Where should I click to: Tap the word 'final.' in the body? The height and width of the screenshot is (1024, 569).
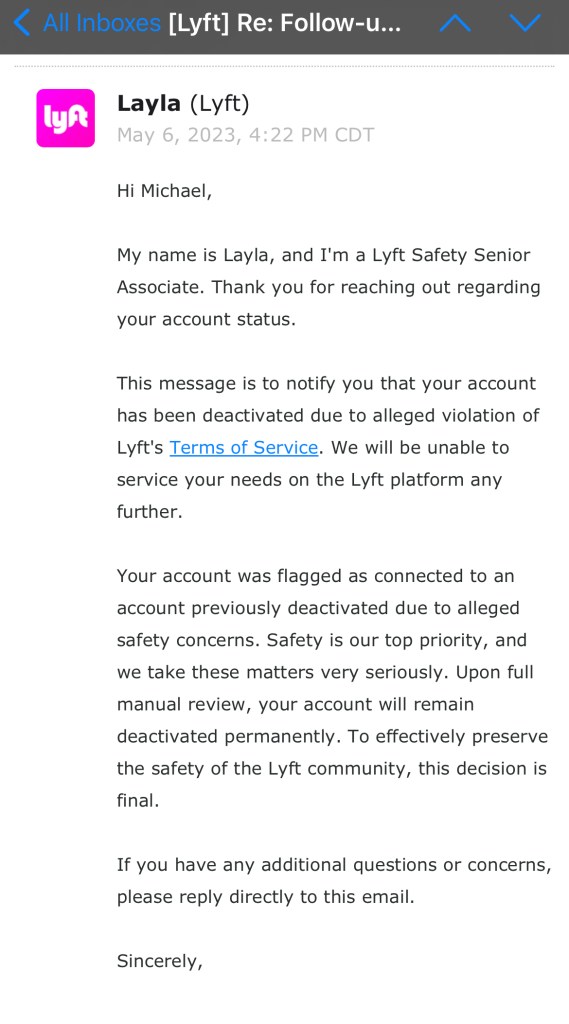(138, 800)
